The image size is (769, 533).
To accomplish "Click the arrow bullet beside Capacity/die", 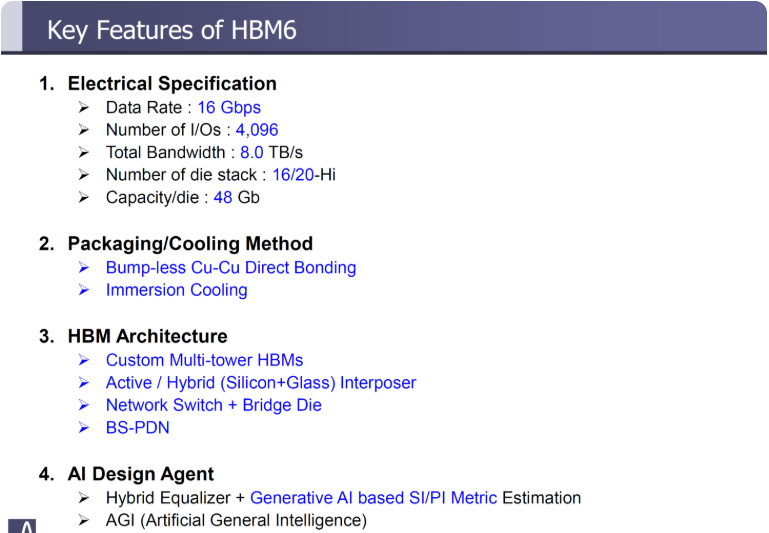I will point(84,198).
